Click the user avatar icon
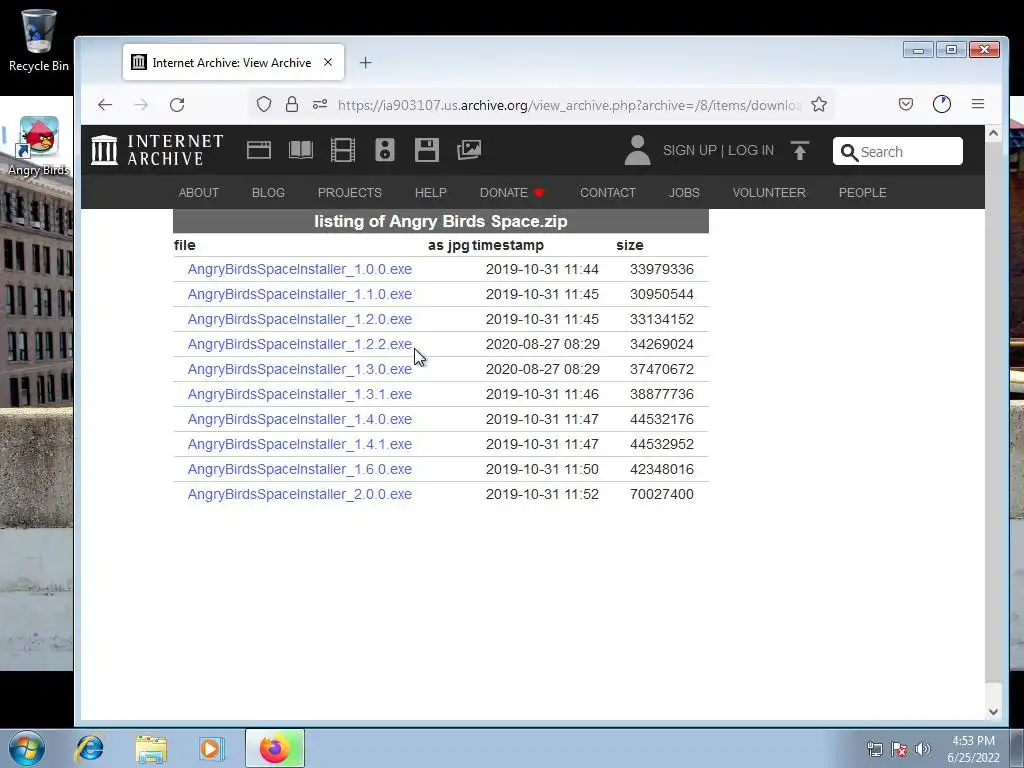The height and width of the screenshot is (768, 1024). [637, 150]
